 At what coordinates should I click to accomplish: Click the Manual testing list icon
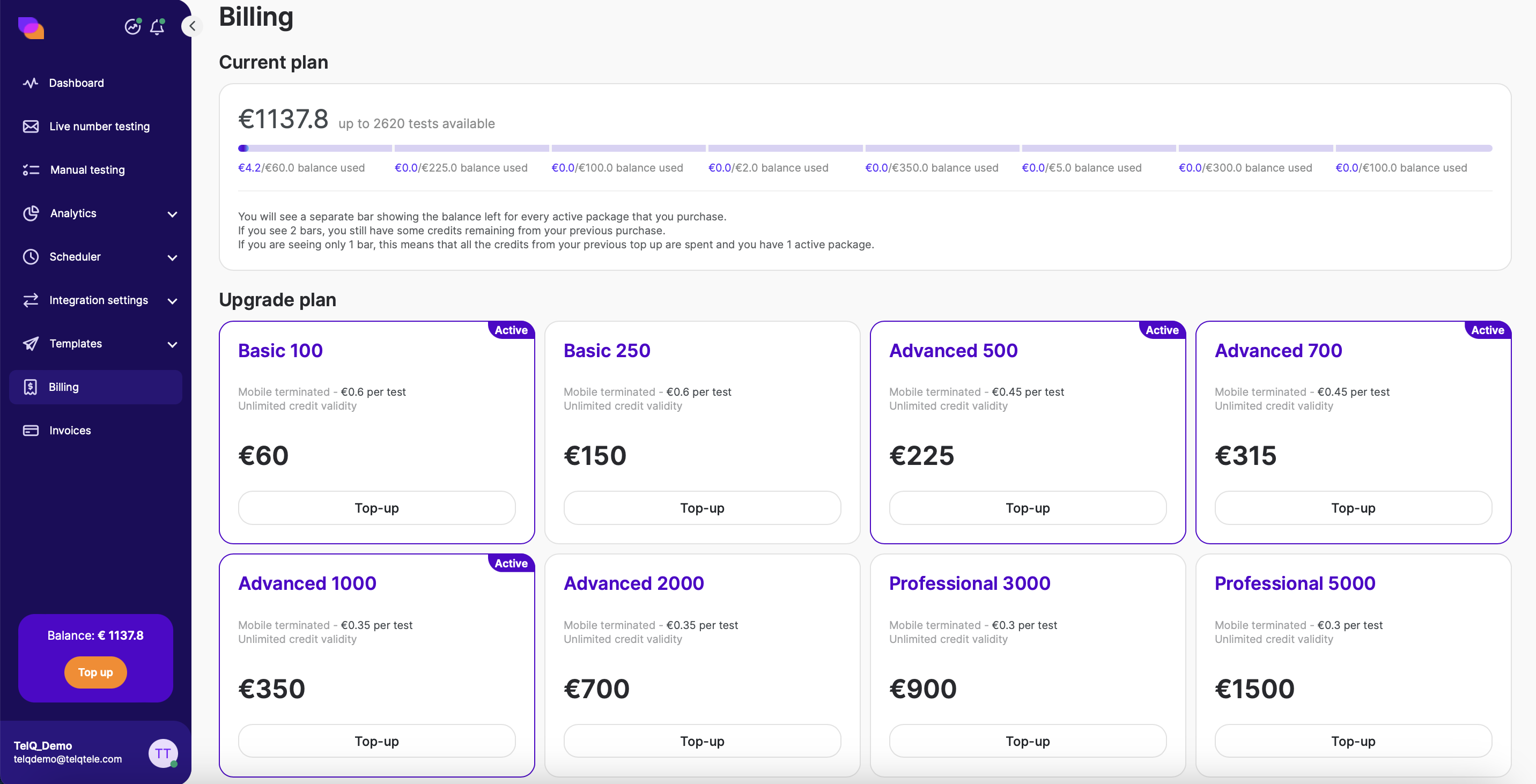(x=31, y=170)
